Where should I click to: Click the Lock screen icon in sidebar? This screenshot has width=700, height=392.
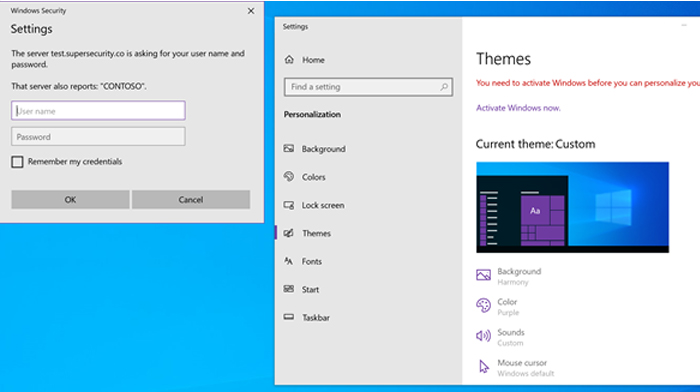tap(289, 205)
